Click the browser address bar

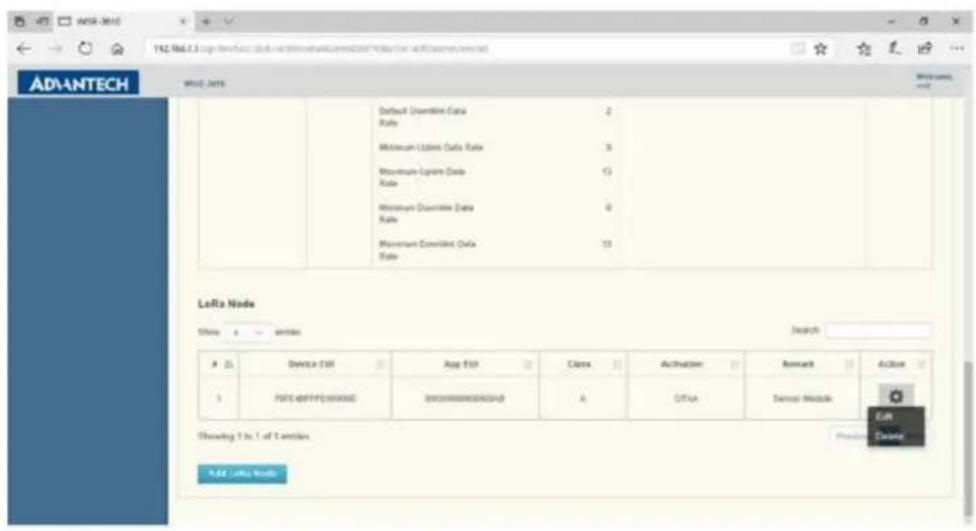click(x=467, y=49)
